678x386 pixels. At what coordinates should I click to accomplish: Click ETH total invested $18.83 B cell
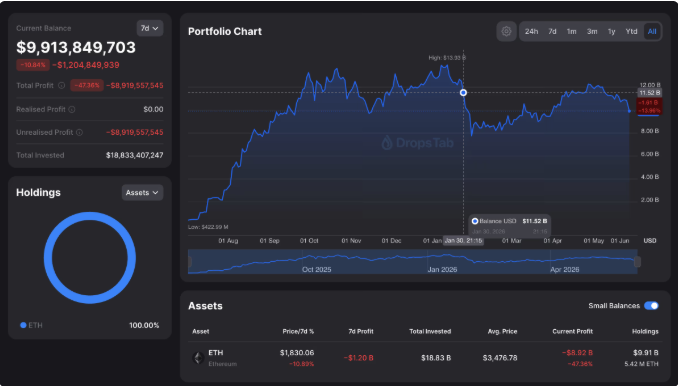(x=436, y=358)
